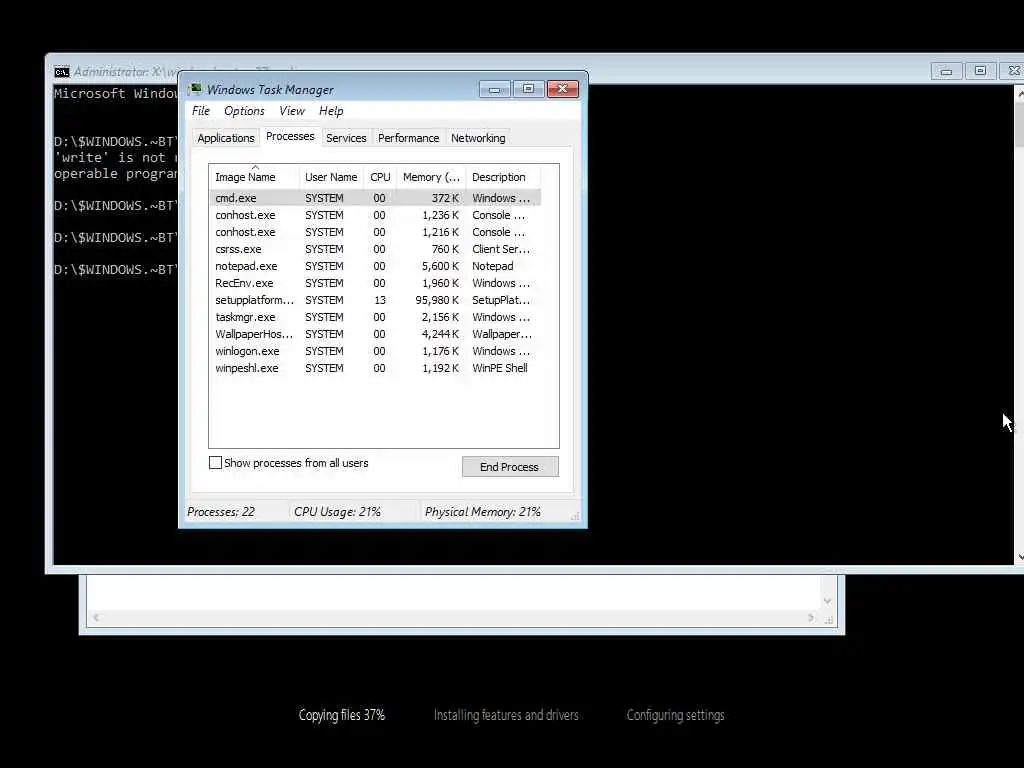This screenshot has width=1024, height=768.
Task: Select the taskmgr.exe process
Action: (375, 317)
